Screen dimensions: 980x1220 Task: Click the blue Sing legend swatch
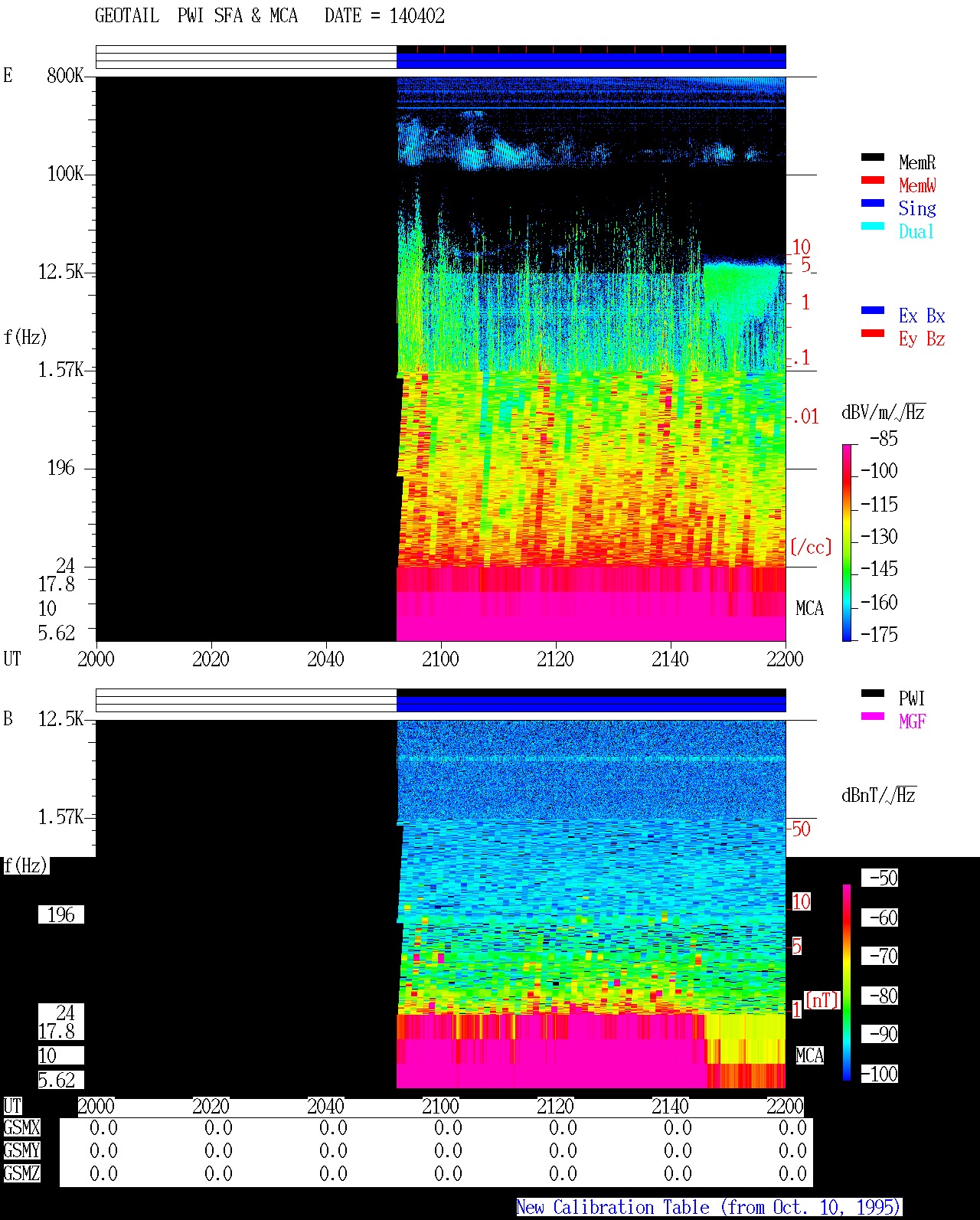point(873,204)
